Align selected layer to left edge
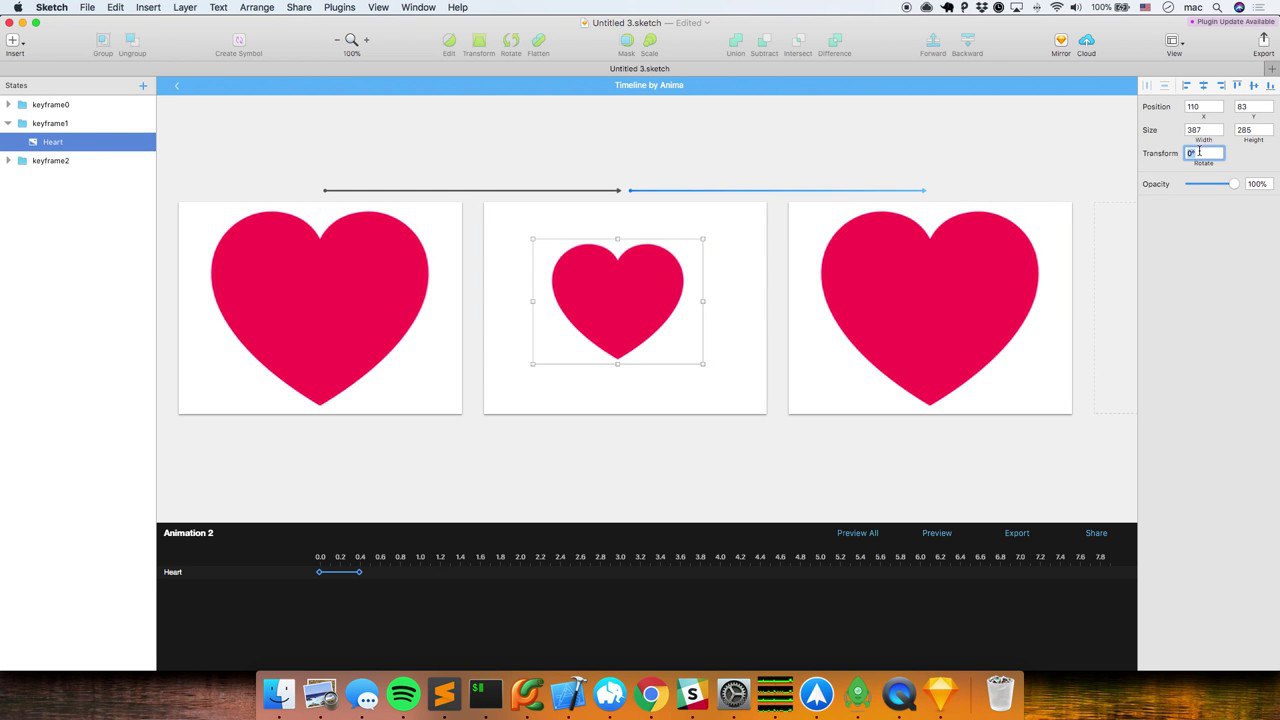Screen dimensions: 1280x720 (x=1186, y=86)
